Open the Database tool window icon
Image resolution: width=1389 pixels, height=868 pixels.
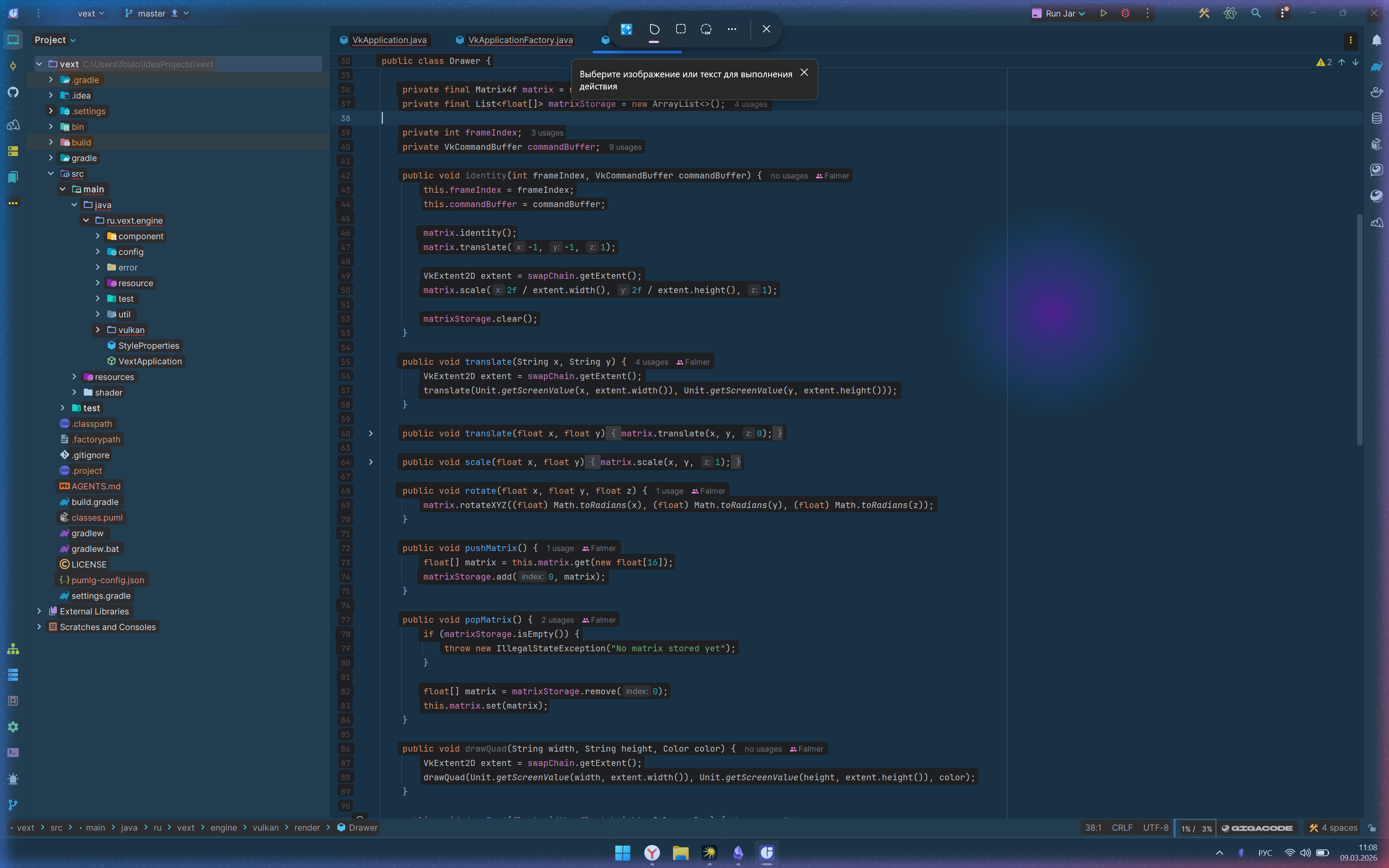click(x=1376, y=118)
